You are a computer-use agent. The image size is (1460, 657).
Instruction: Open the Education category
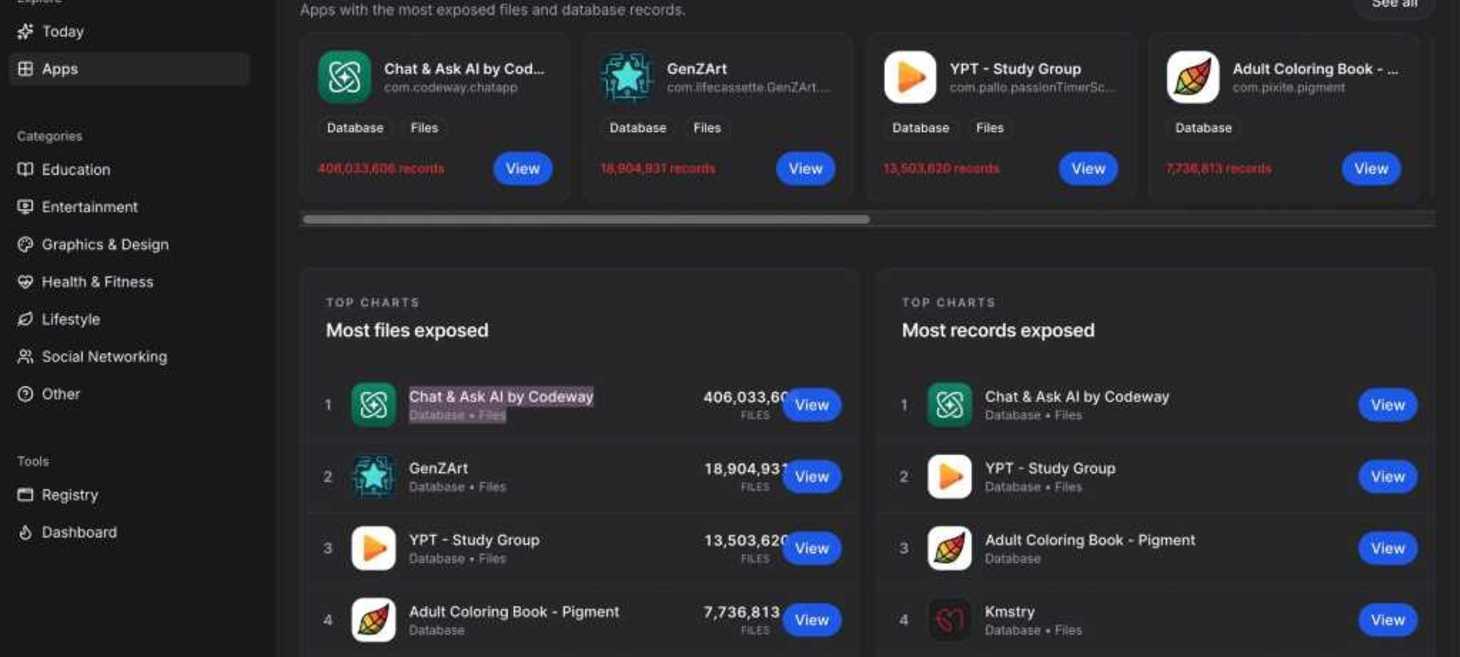(x=76, y=170)
